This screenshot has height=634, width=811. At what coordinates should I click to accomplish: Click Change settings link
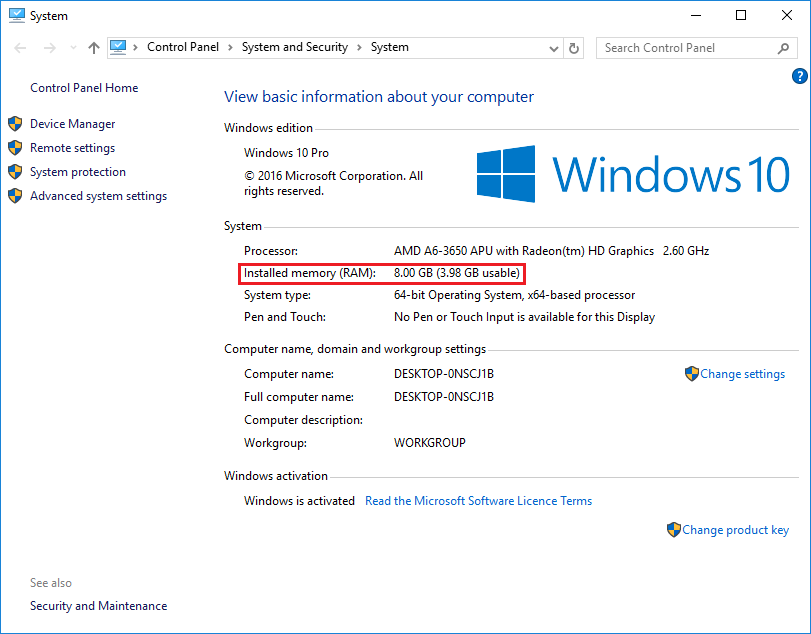[x=742, y=374]
